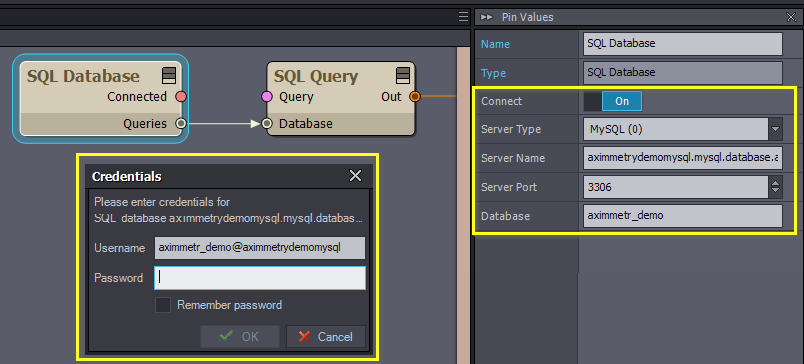Enable the Remember password checkbox
The width and height of the screenshot is (804, 364).
(x=163, y=305)
